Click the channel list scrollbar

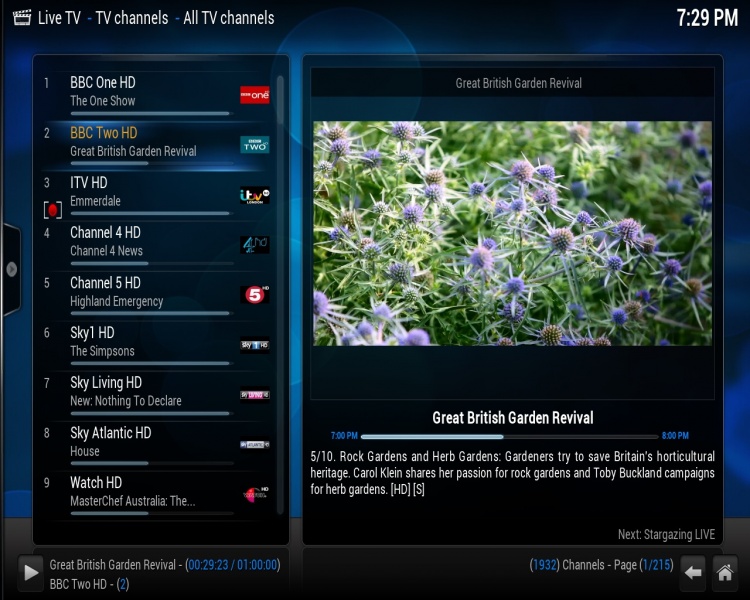tap(280, 294)
